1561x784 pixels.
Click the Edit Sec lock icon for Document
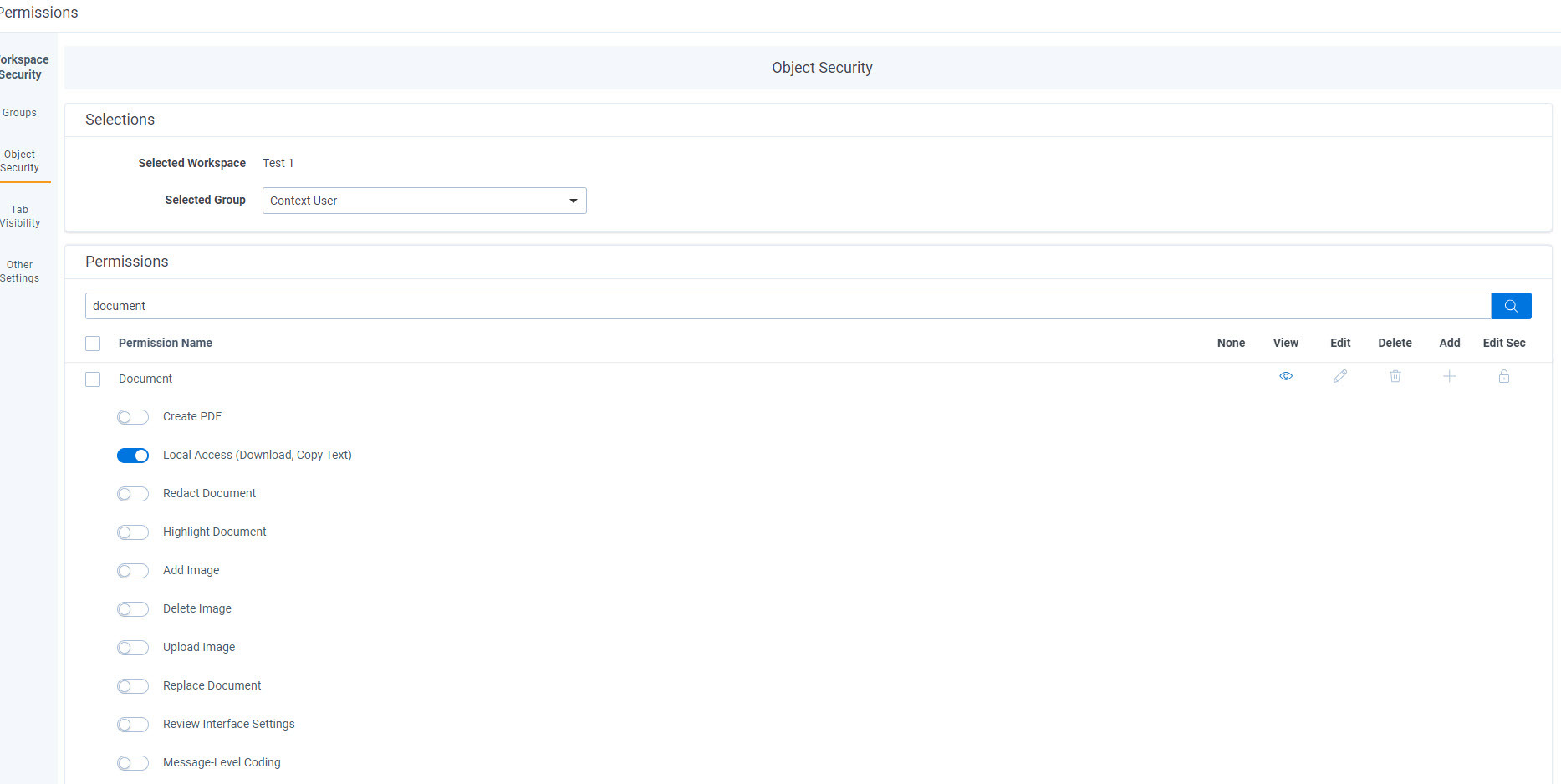(1504, 376)
